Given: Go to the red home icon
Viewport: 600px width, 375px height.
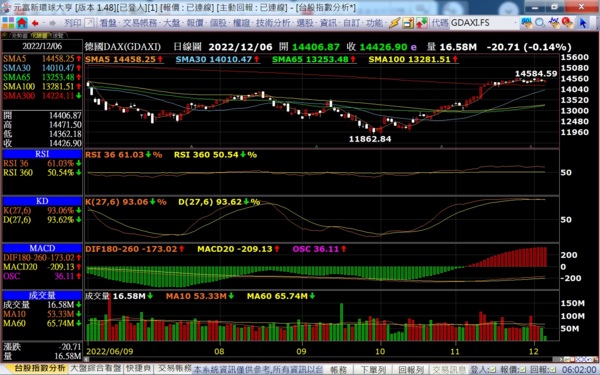Looking at the screenshot, I should click(22, 23).
